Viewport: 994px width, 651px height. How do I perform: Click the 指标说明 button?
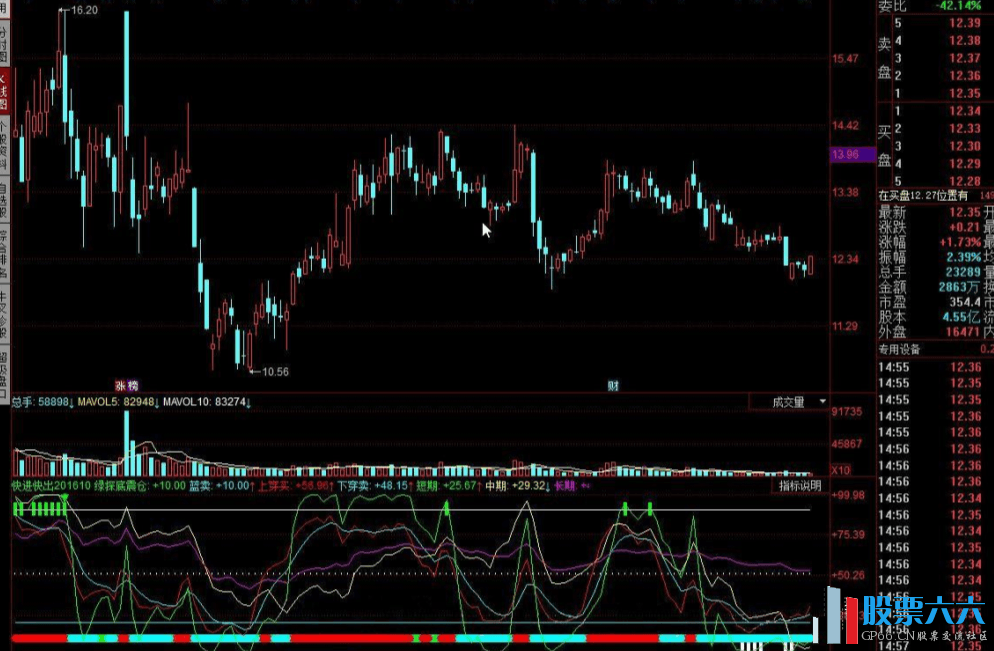[x=800, y=486]
